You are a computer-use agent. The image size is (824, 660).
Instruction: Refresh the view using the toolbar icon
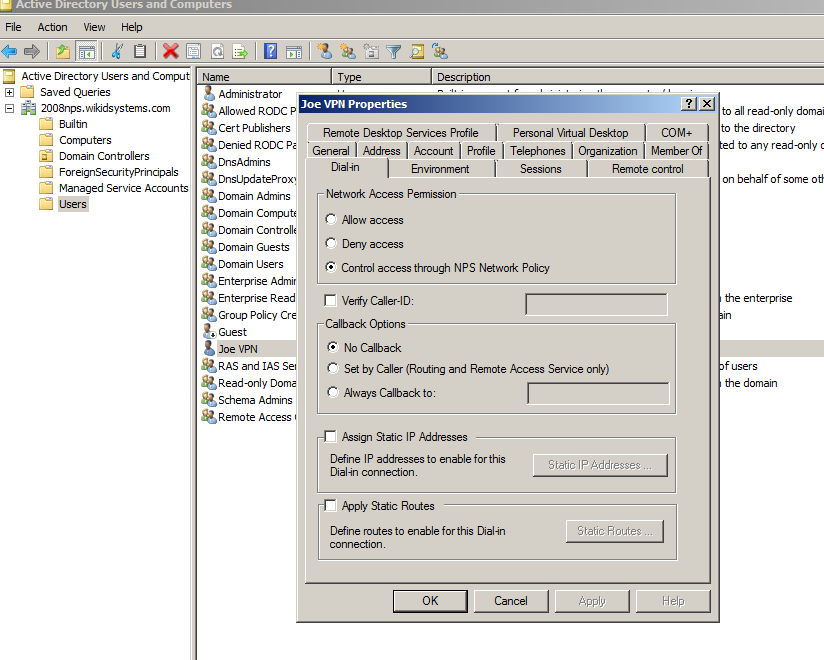[x=218, y=51]
